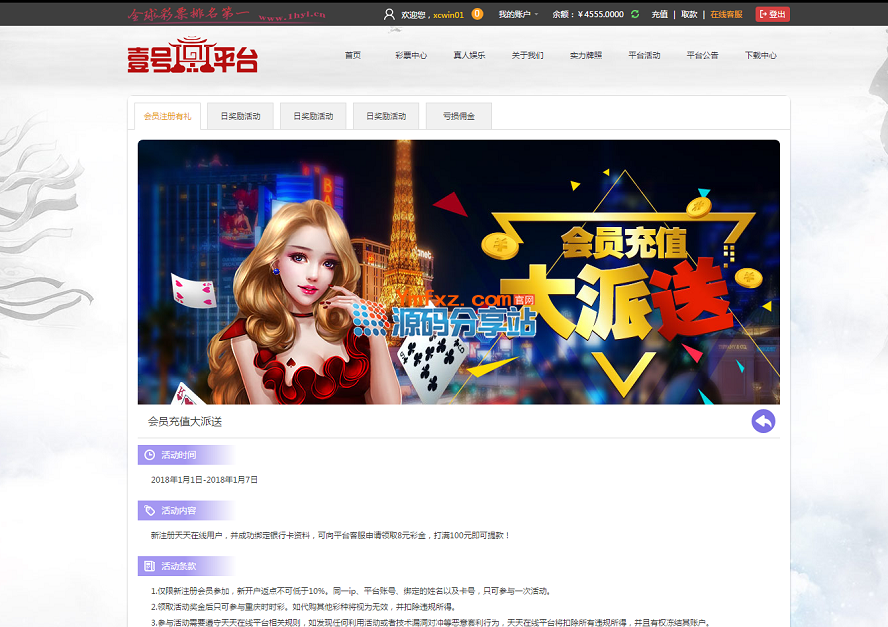Switch to the 会员注册有礼 tab
The image size is (888, 627).
[167, 116]
